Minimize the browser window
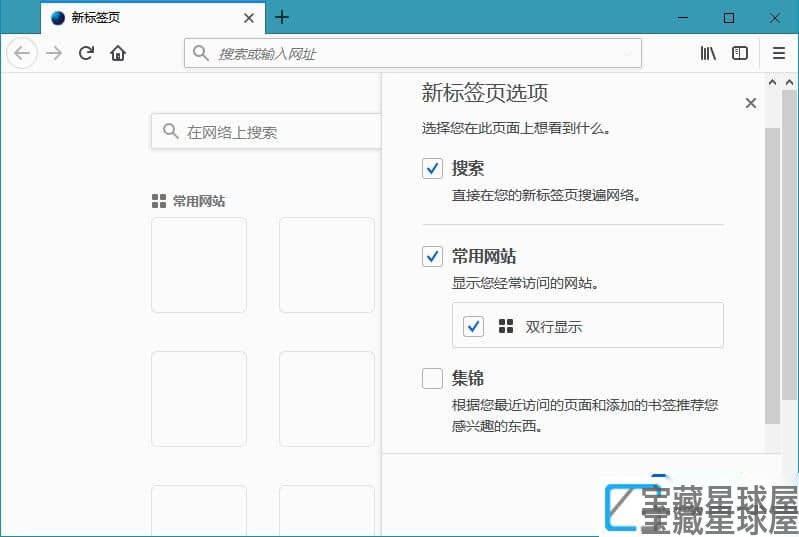Screen dimensions: 799x537 (x=682, y=18)
